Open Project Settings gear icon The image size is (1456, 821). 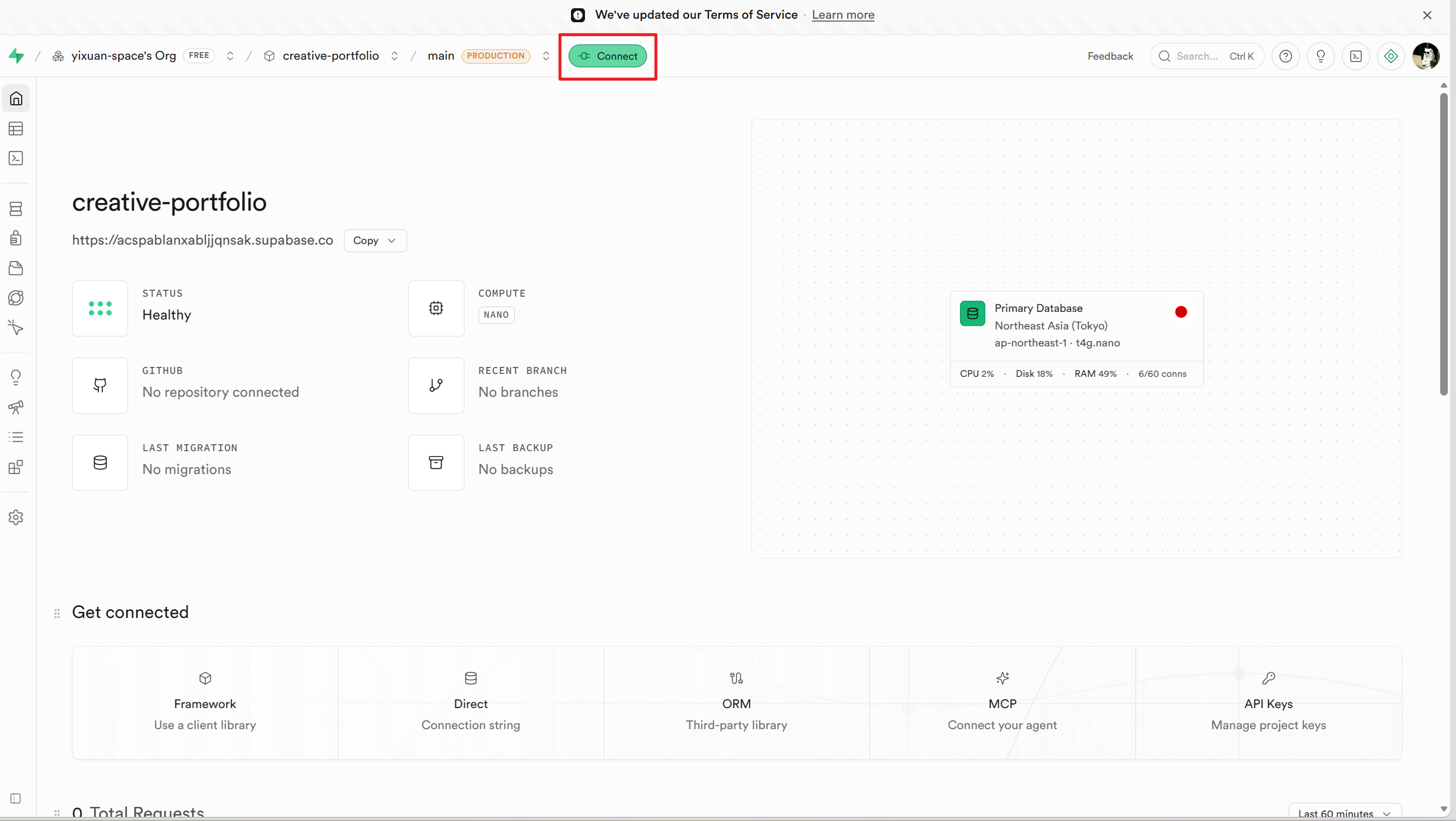click(x=16, y=517)
